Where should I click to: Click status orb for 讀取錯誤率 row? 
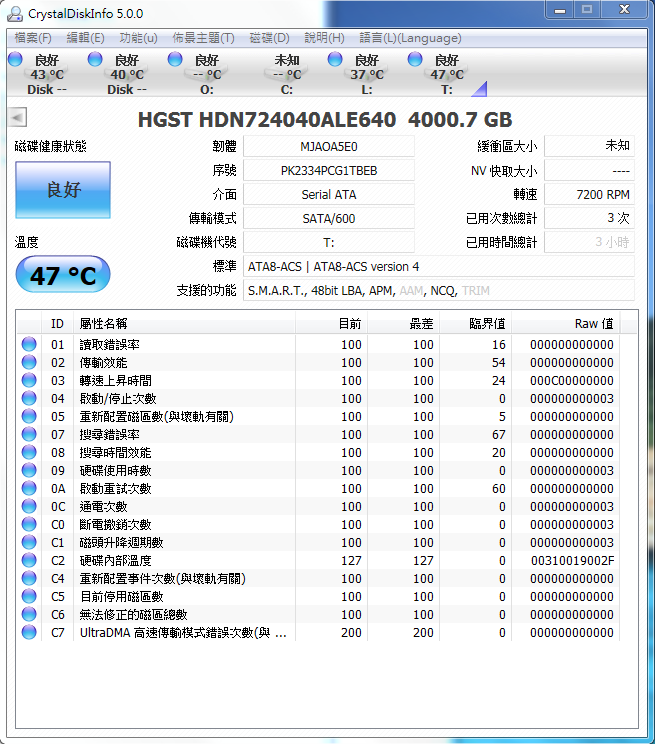(29, 344)
